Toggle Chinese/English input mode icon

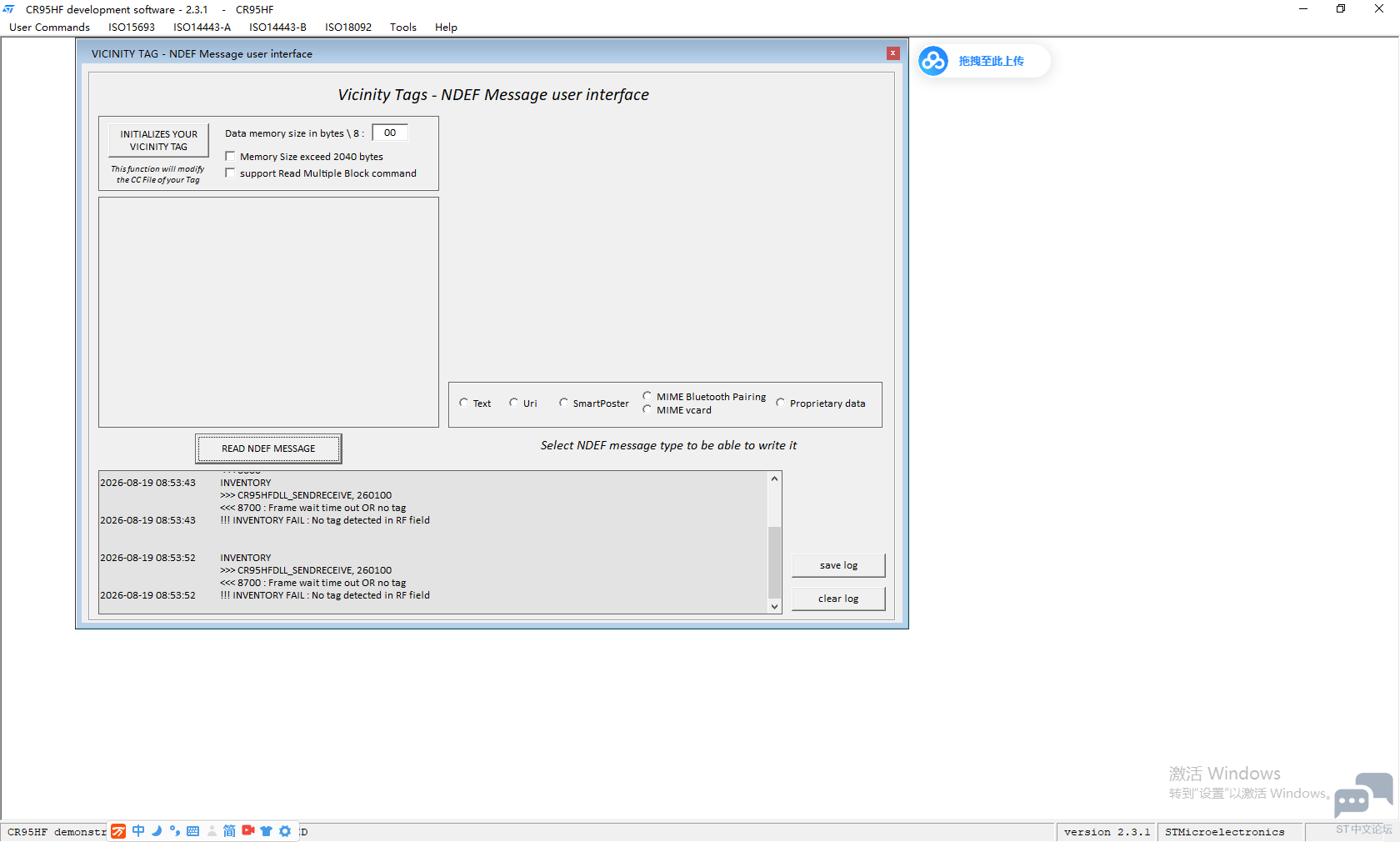point(138,831)
